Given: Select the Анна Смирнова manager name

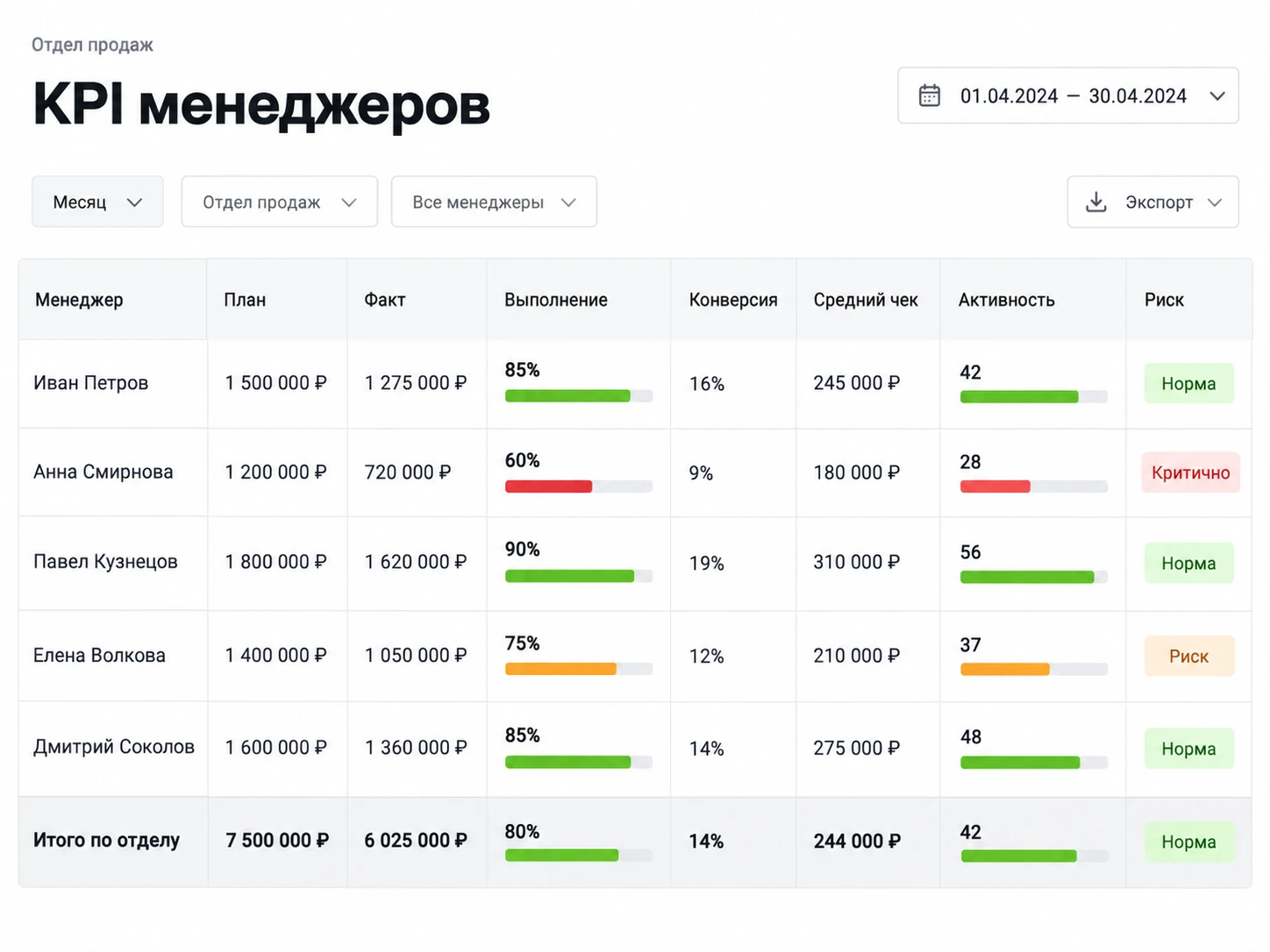Looking at the screenshot, I should [103, 472].
